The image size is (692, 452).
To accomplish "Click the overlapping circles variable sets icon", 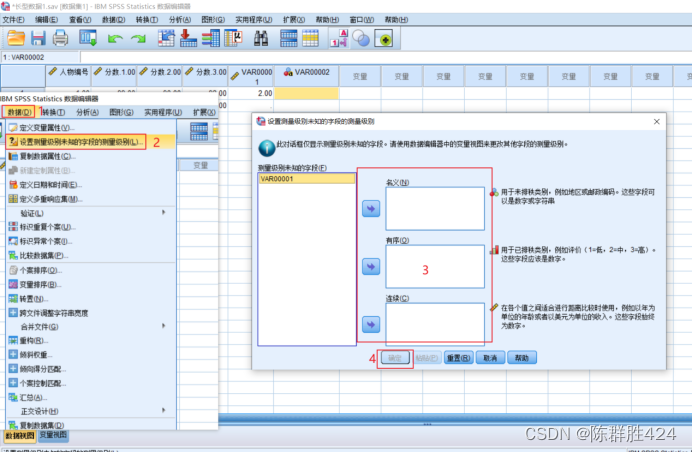I will tap(361, 39).
